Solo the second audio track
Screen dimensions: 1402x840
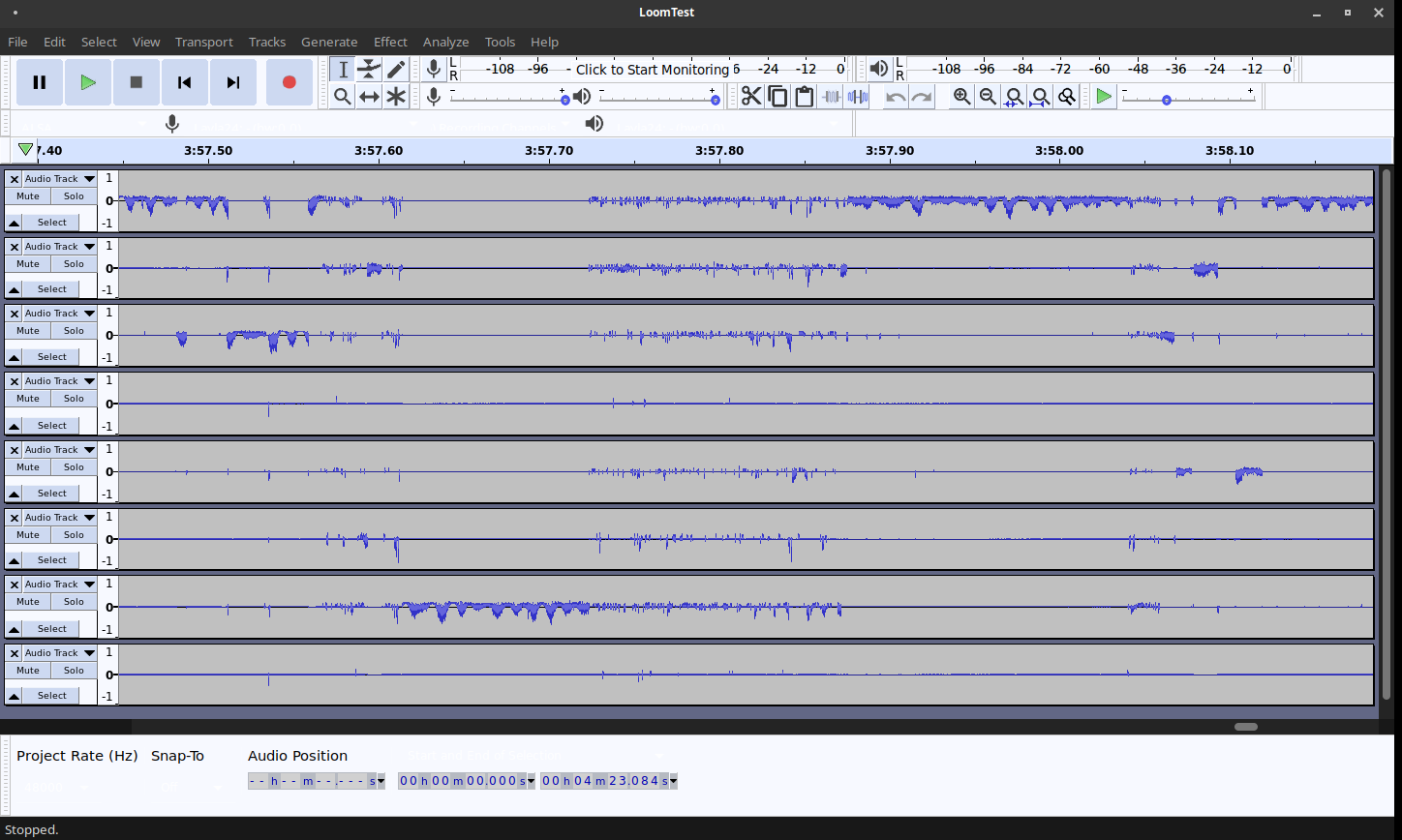(74, 264)
